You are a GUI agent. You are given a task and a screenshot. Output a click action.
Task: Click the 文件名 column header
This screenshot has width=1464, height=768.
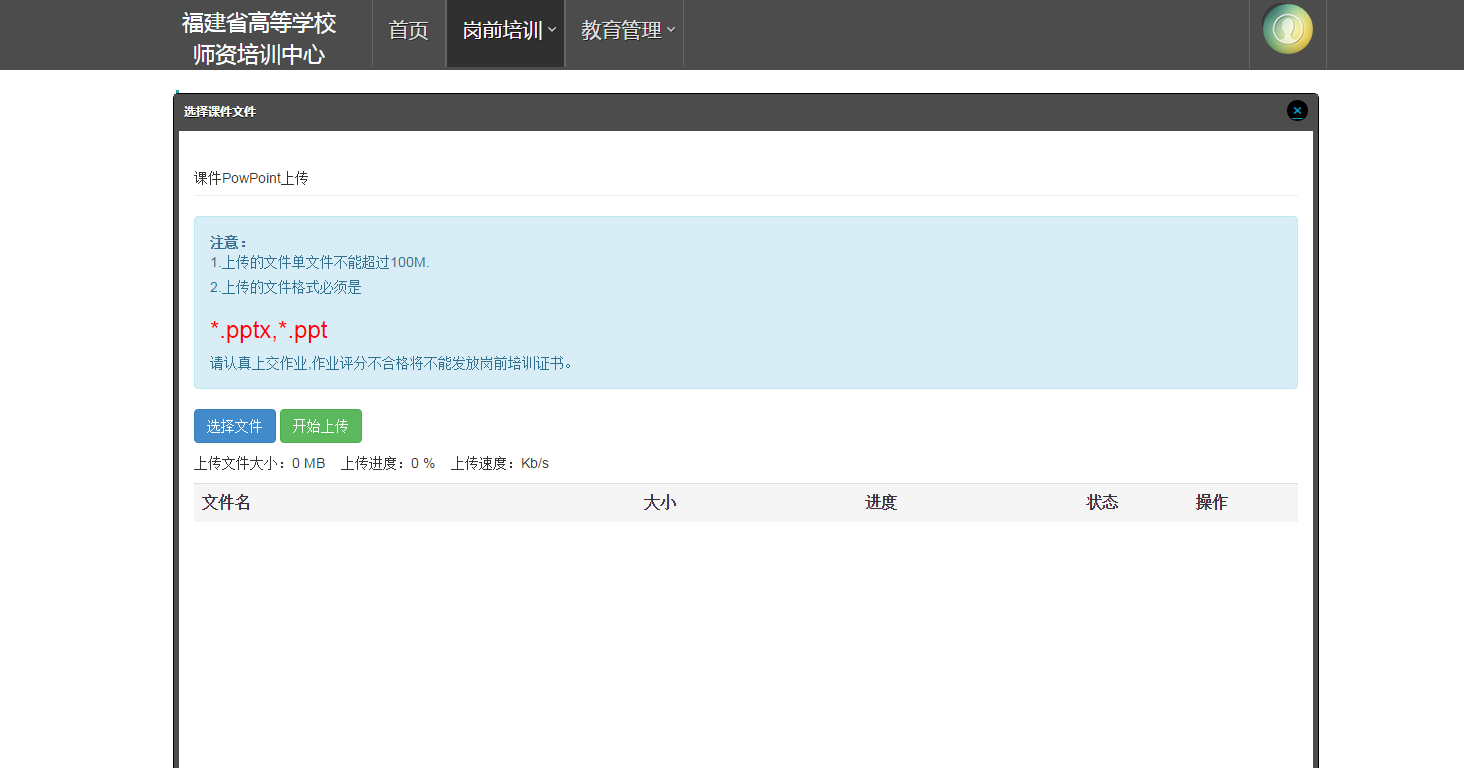226,503
